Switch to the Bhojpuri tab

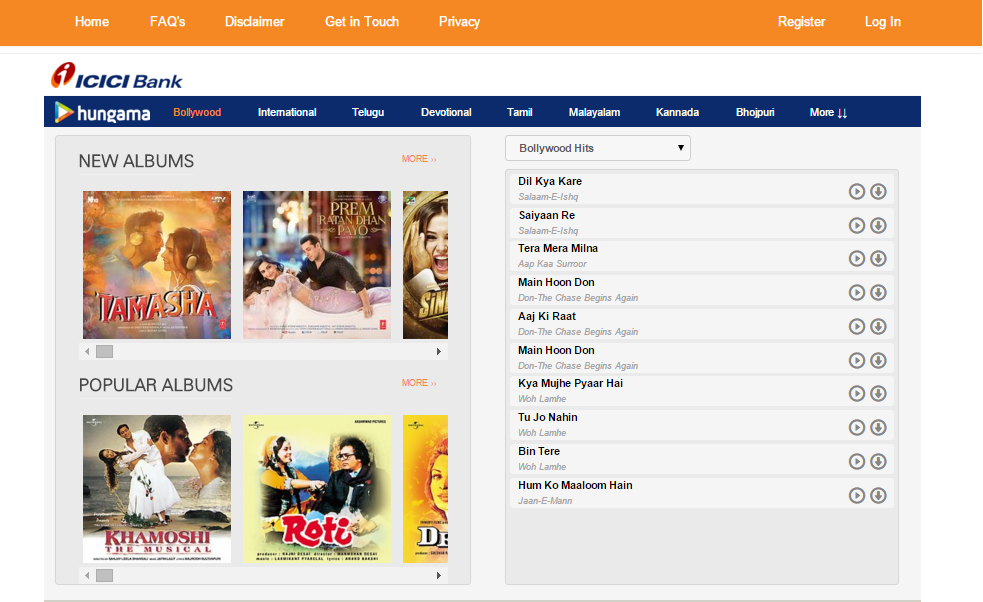[755, 112]
